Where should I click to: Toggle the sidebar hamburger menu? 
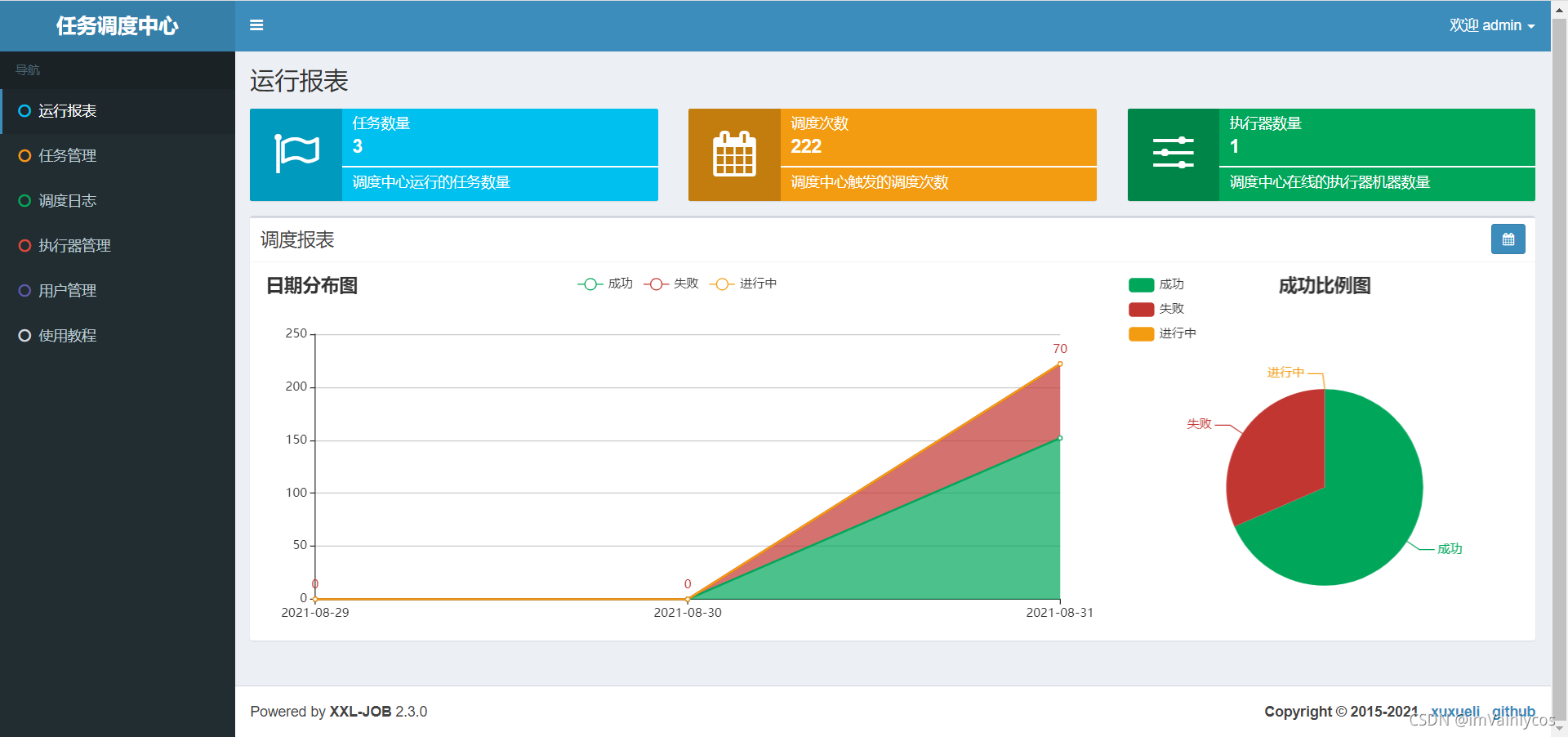[256, 25]
